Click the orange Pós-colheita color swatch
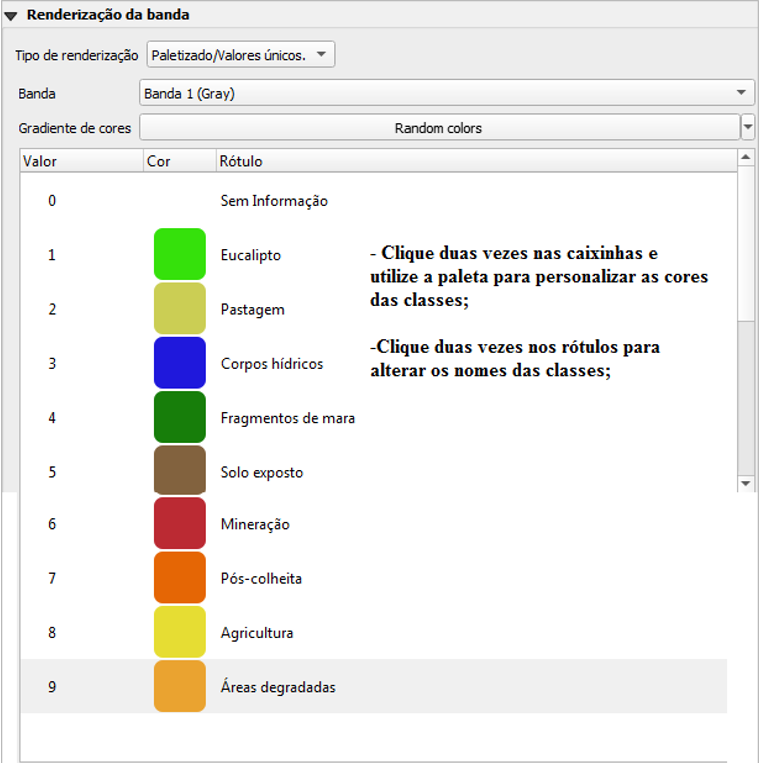This screenshot has width=760, height=763. (180, 578)
